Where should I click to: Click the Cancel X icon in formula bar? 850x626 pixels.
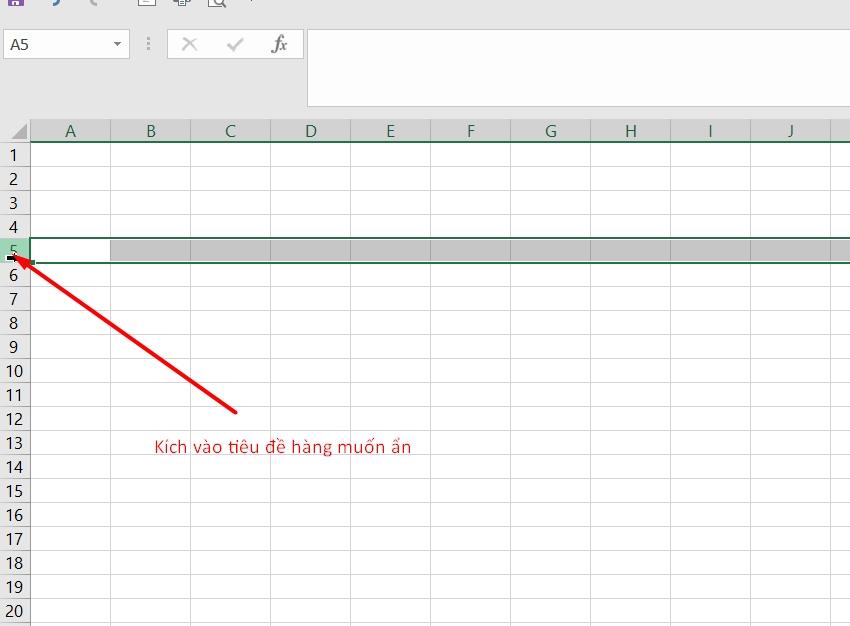point(189,44)
